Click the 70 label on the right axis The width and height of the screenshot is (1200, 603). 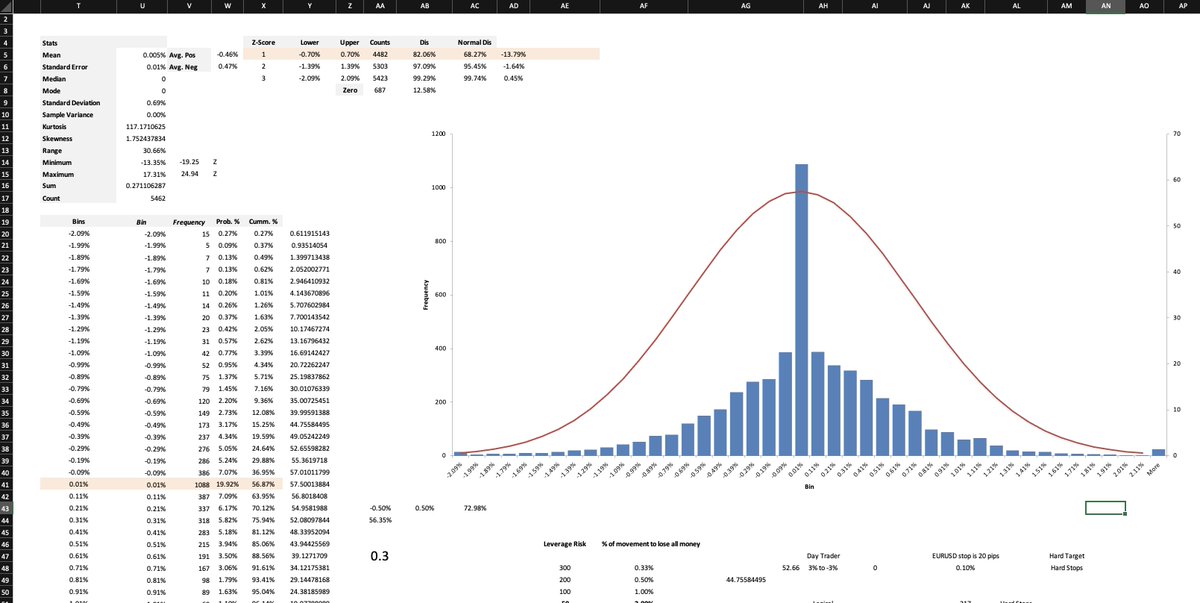pyautogui.click(x=1175, y=134)
